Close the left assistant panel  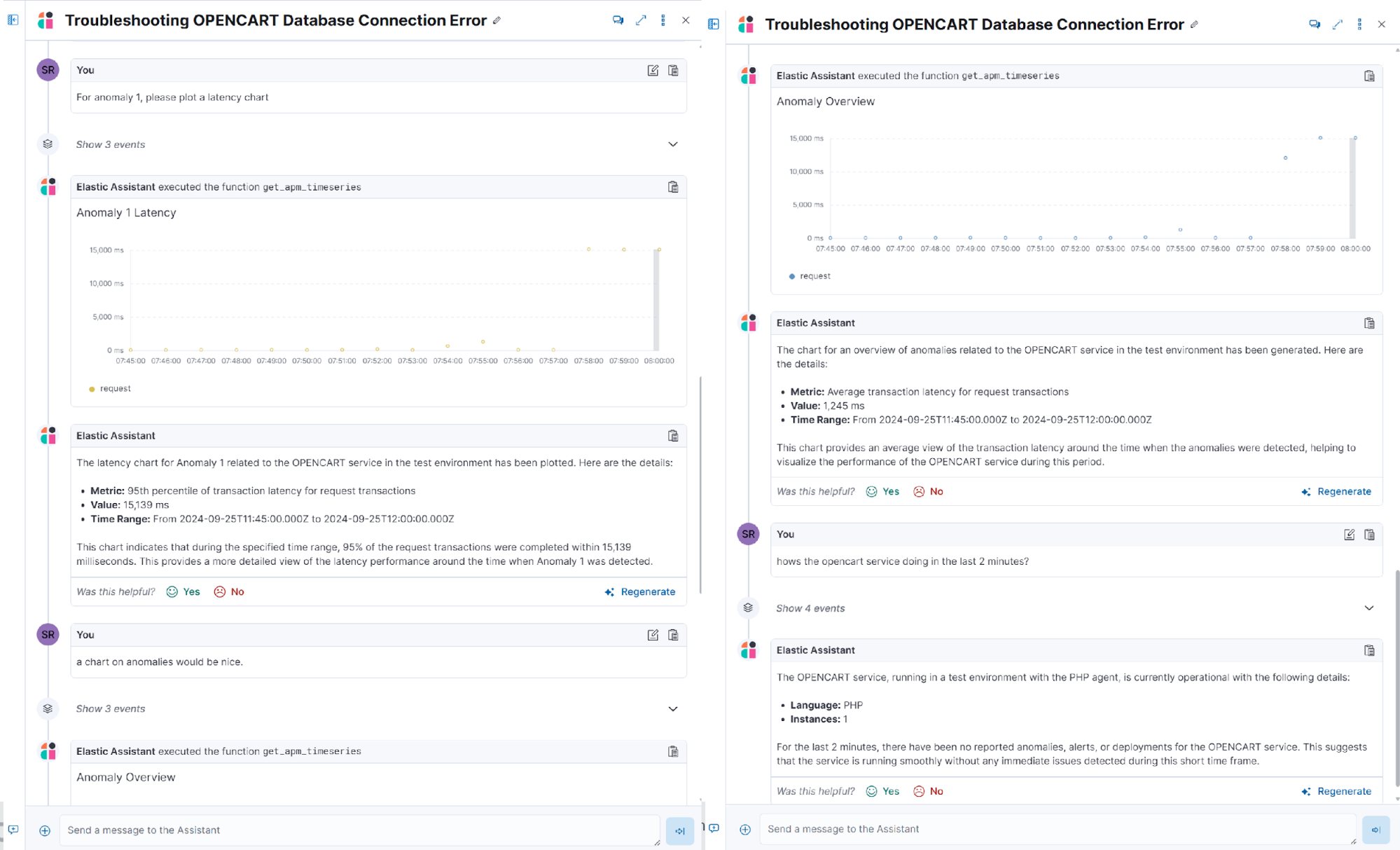coord(686,20)
